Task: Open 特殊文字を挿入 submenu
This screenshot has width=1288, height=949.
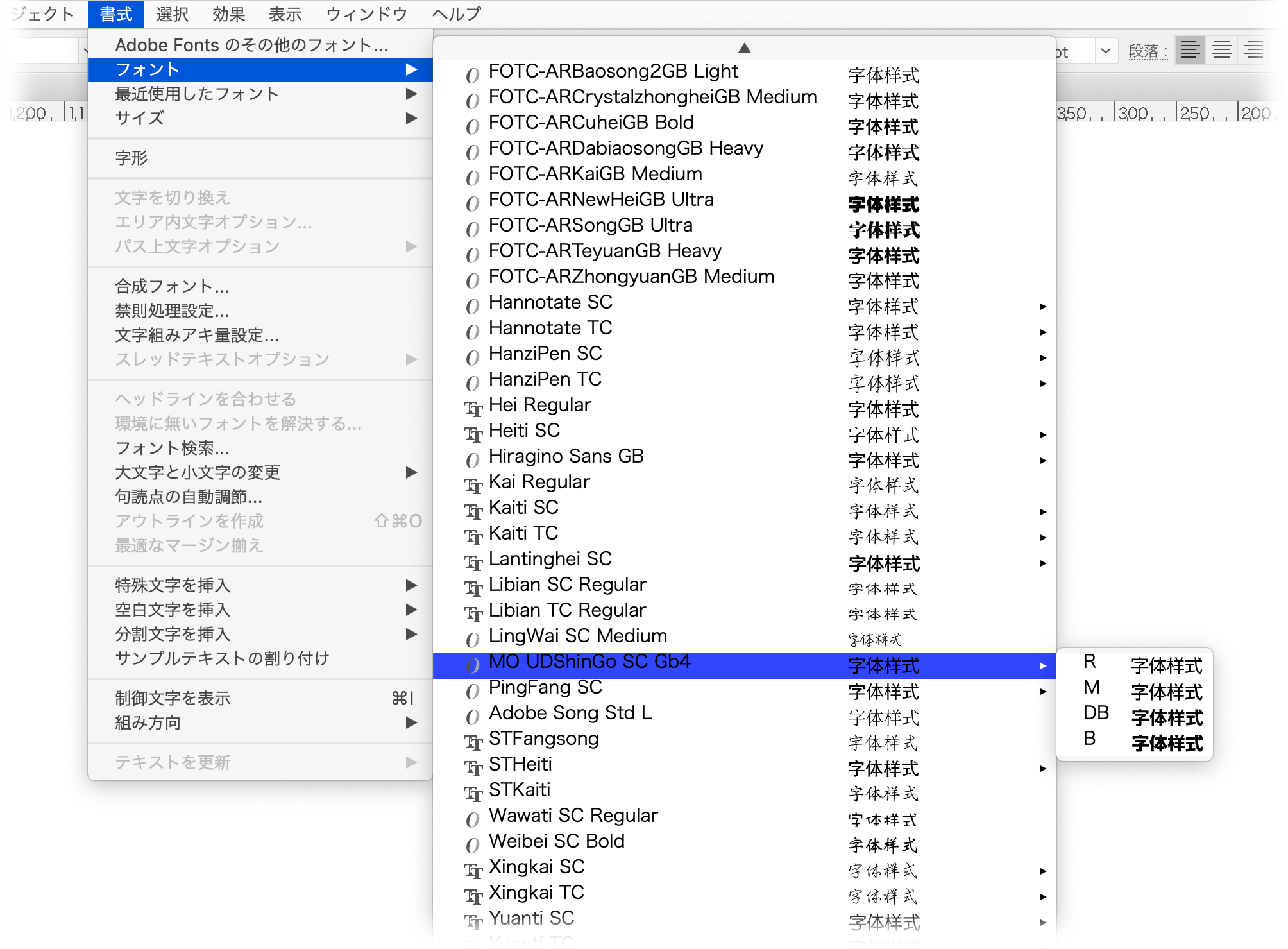Action: pos(260,585)
